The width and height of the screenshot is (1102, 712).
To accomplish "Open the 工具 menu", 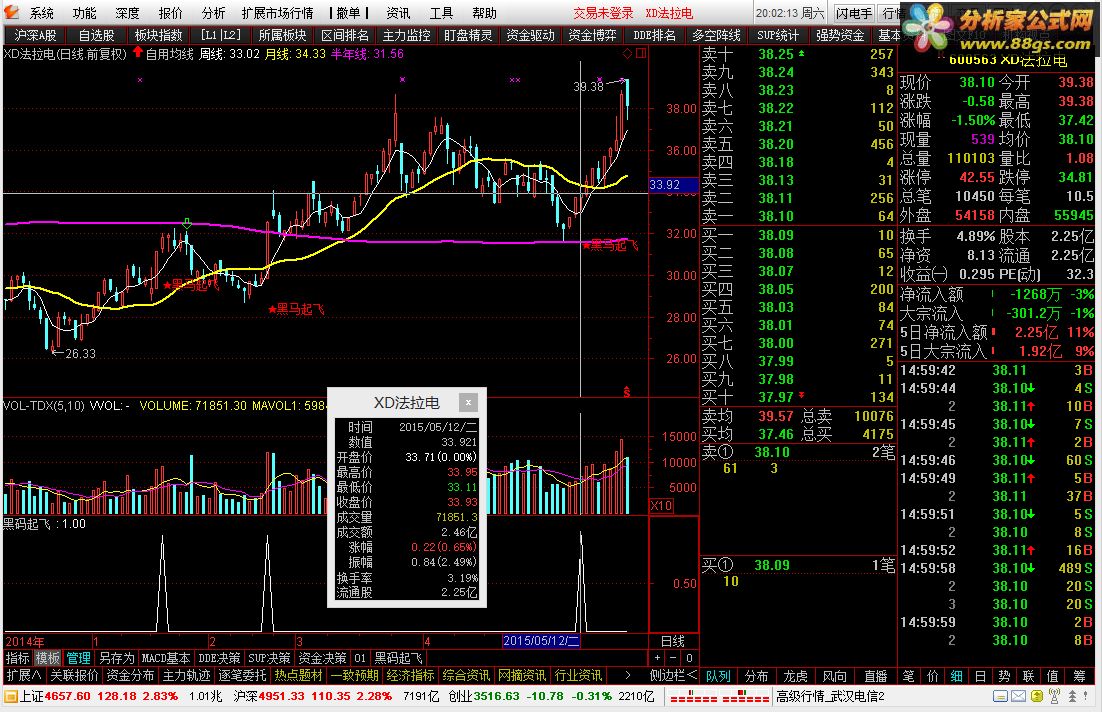I will click(441, 13).
